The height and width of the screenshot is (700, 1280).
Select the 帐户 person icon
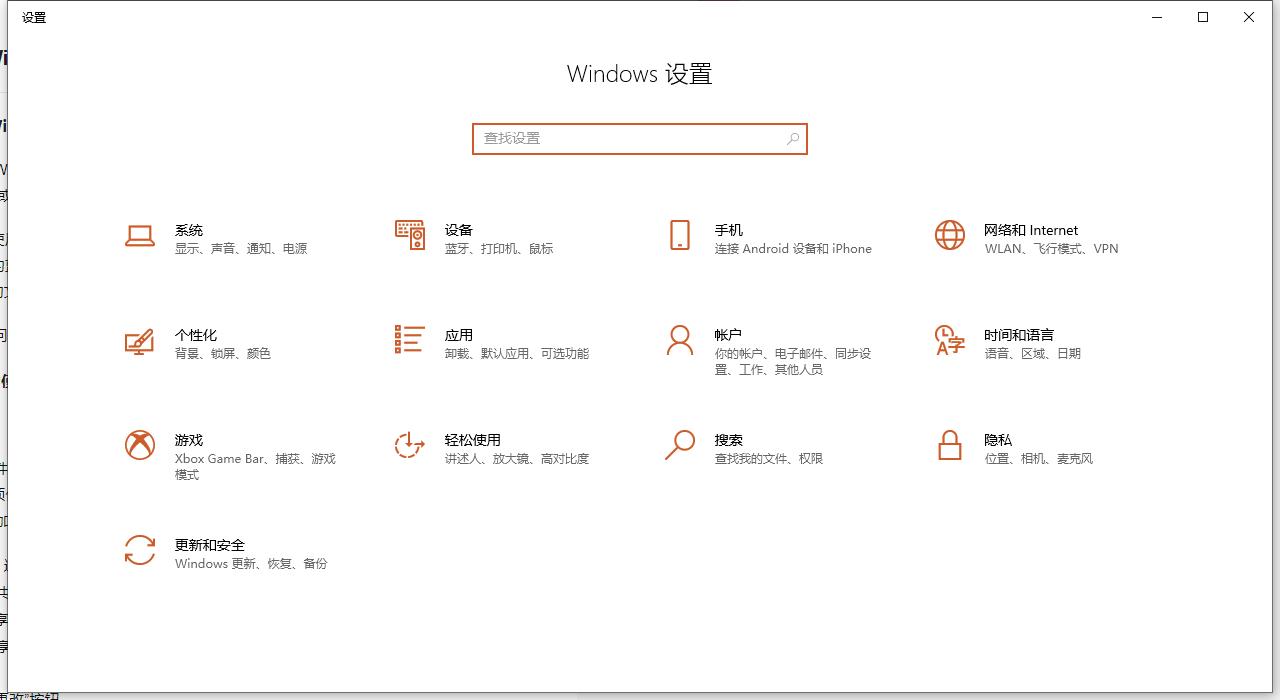pyautogui.click(x=680, y=342)
